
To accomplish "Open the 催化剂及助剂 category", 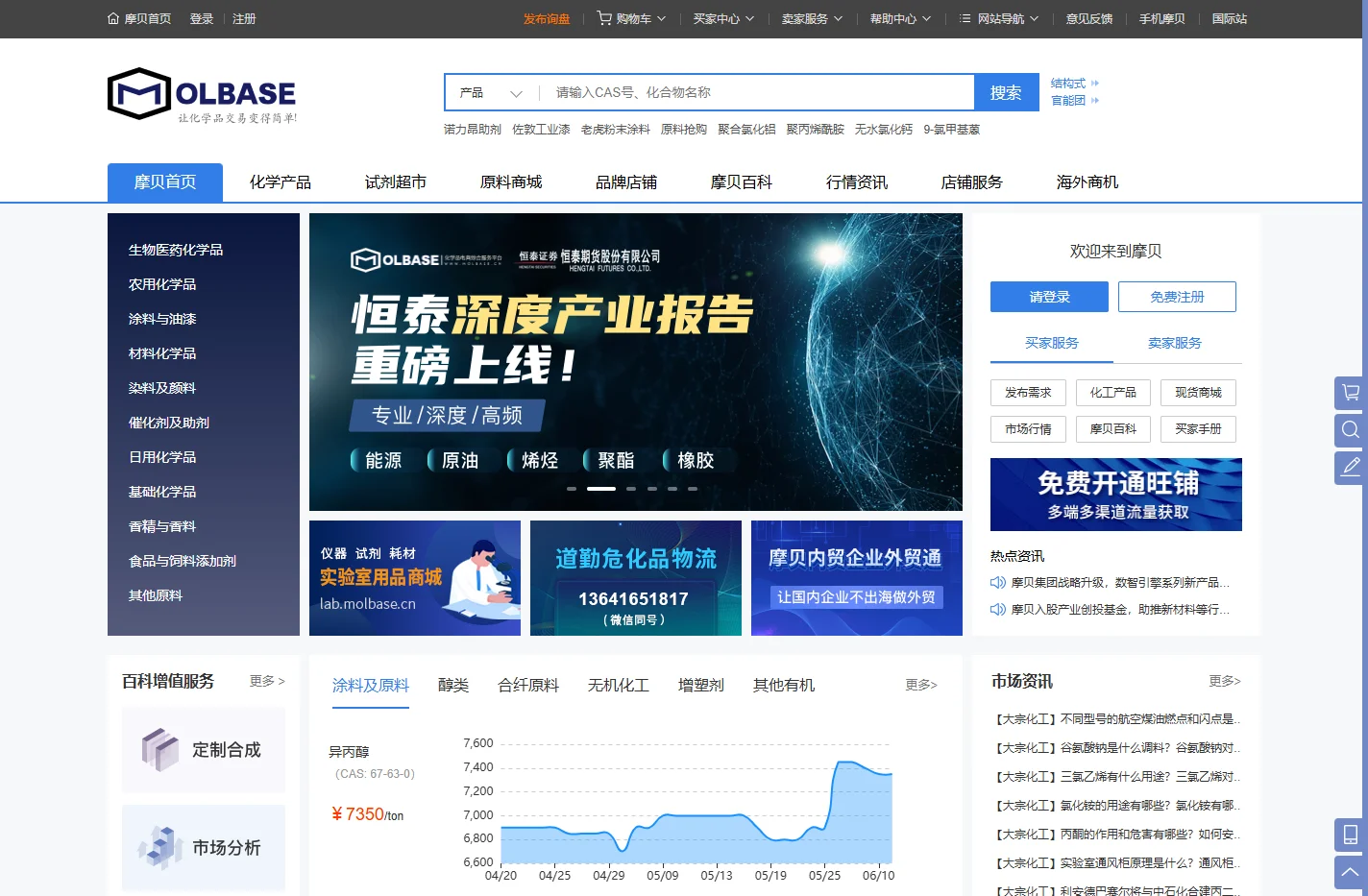I will (169, 423).
